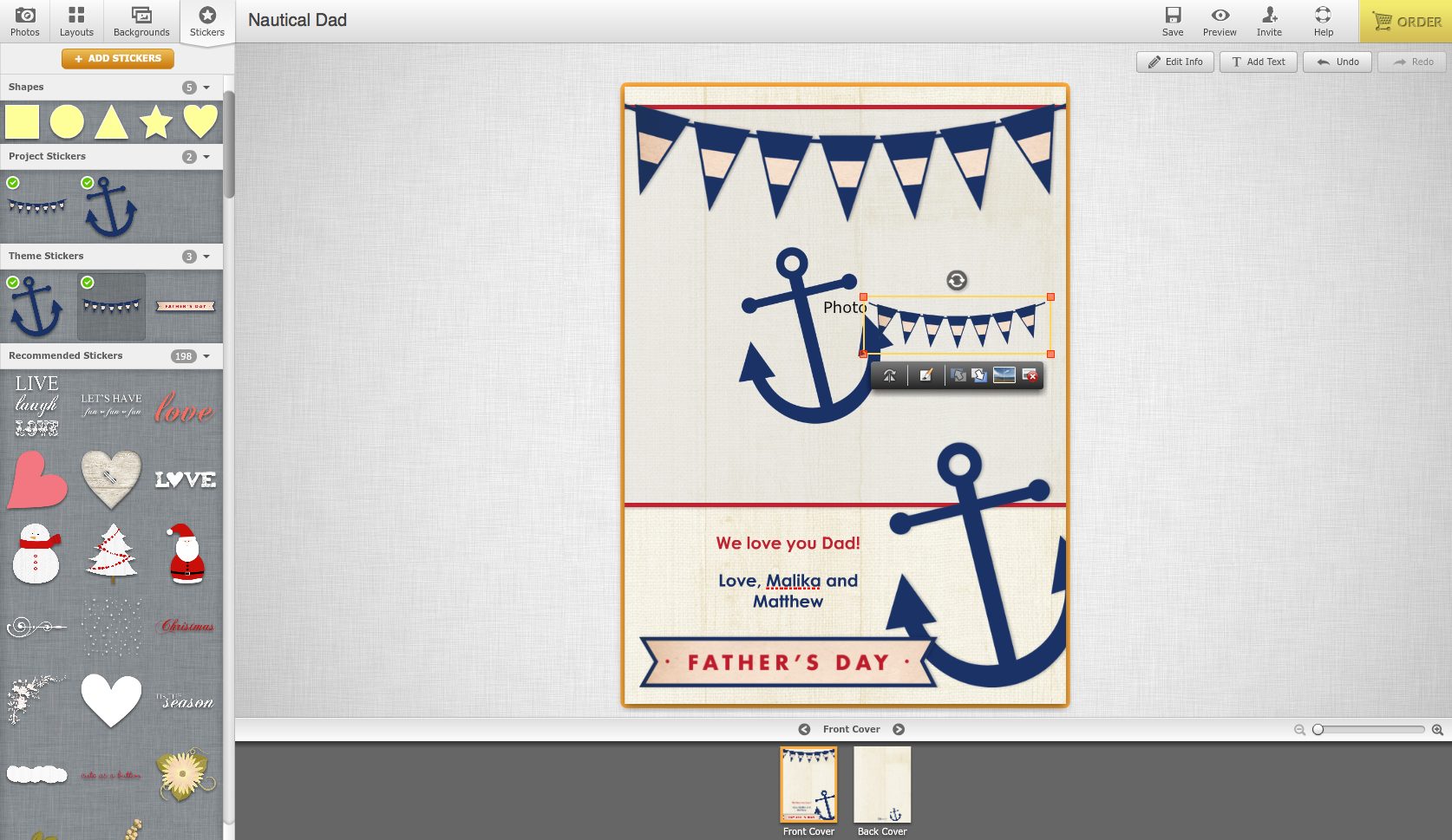Open the sticker edit brush tool
The image size is (1452, 840).
coord(925,375)
